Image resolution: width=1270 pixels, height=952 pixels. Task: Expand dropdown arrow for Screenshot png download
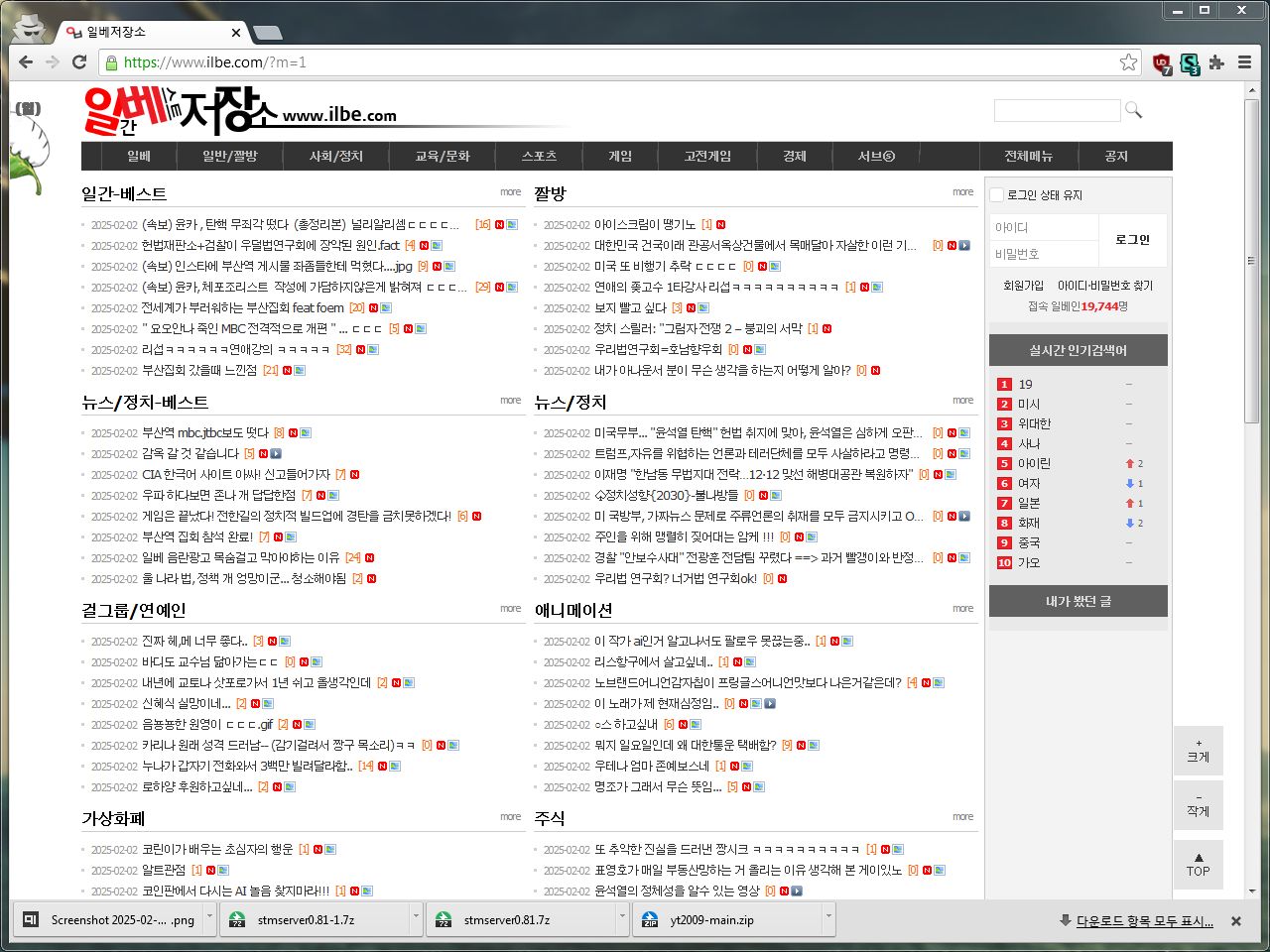[x=209, y=919]
